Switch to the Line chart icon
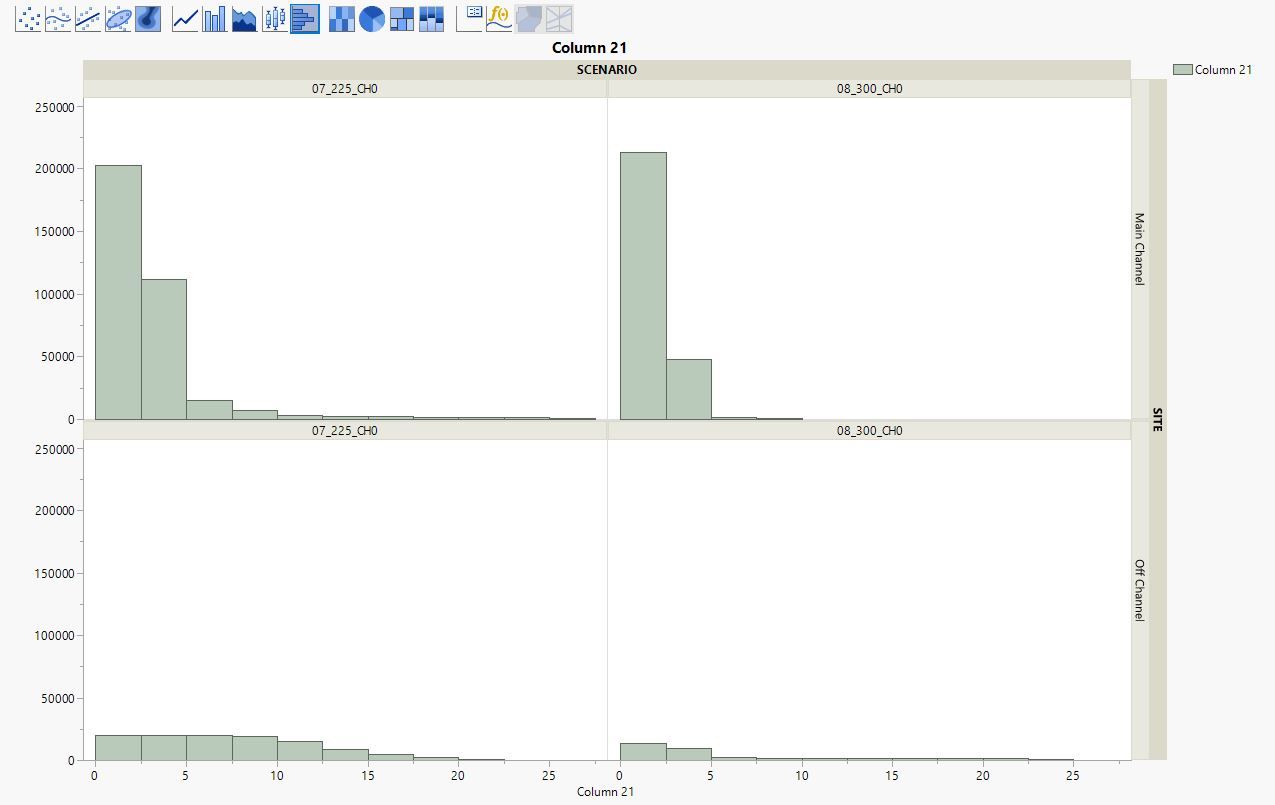1275x805 pixels. tap(185, 18)
